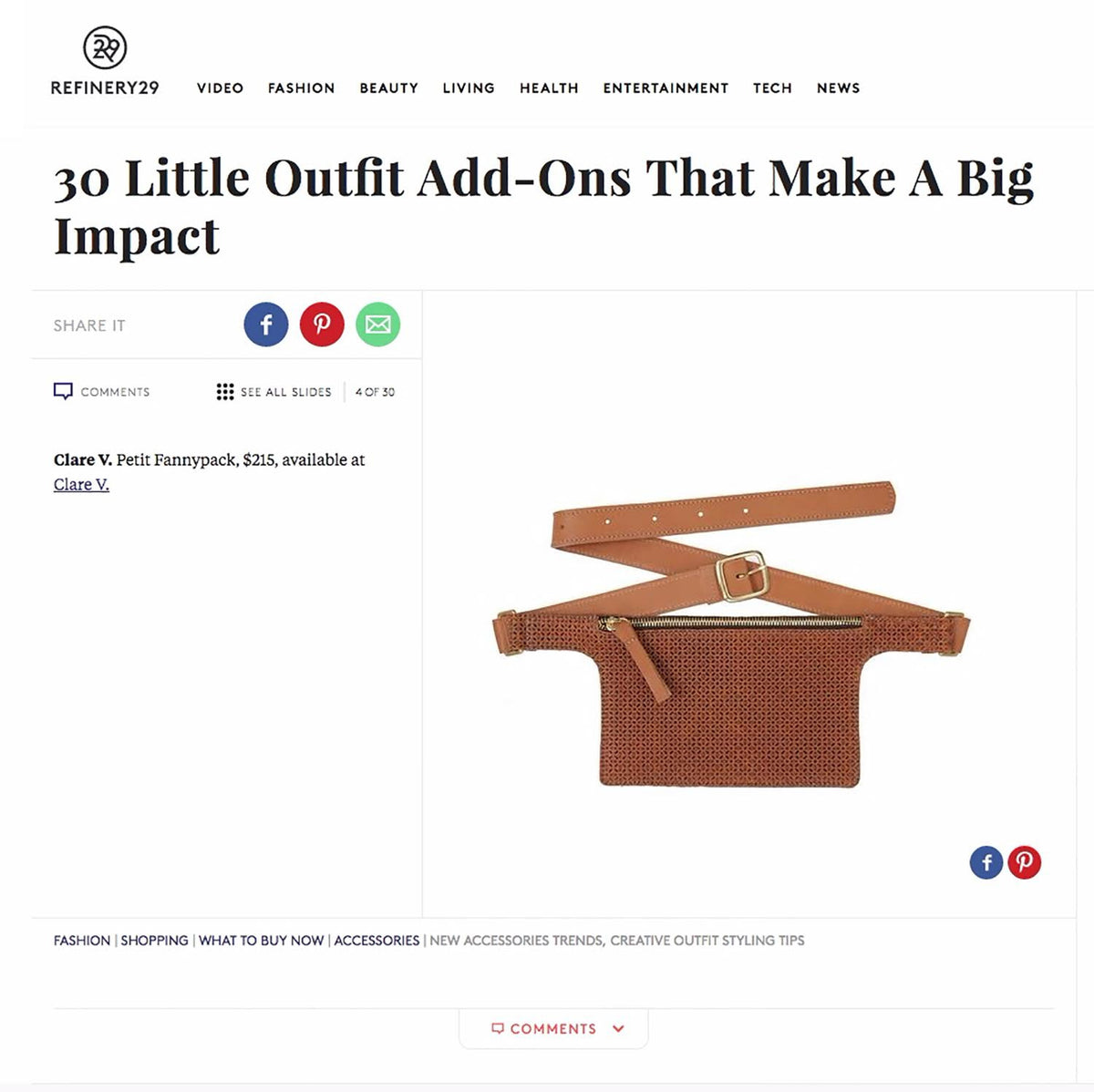Open the What To Buy Now link
This screenshot has width=1094, height=1092.
coord(262,941)
